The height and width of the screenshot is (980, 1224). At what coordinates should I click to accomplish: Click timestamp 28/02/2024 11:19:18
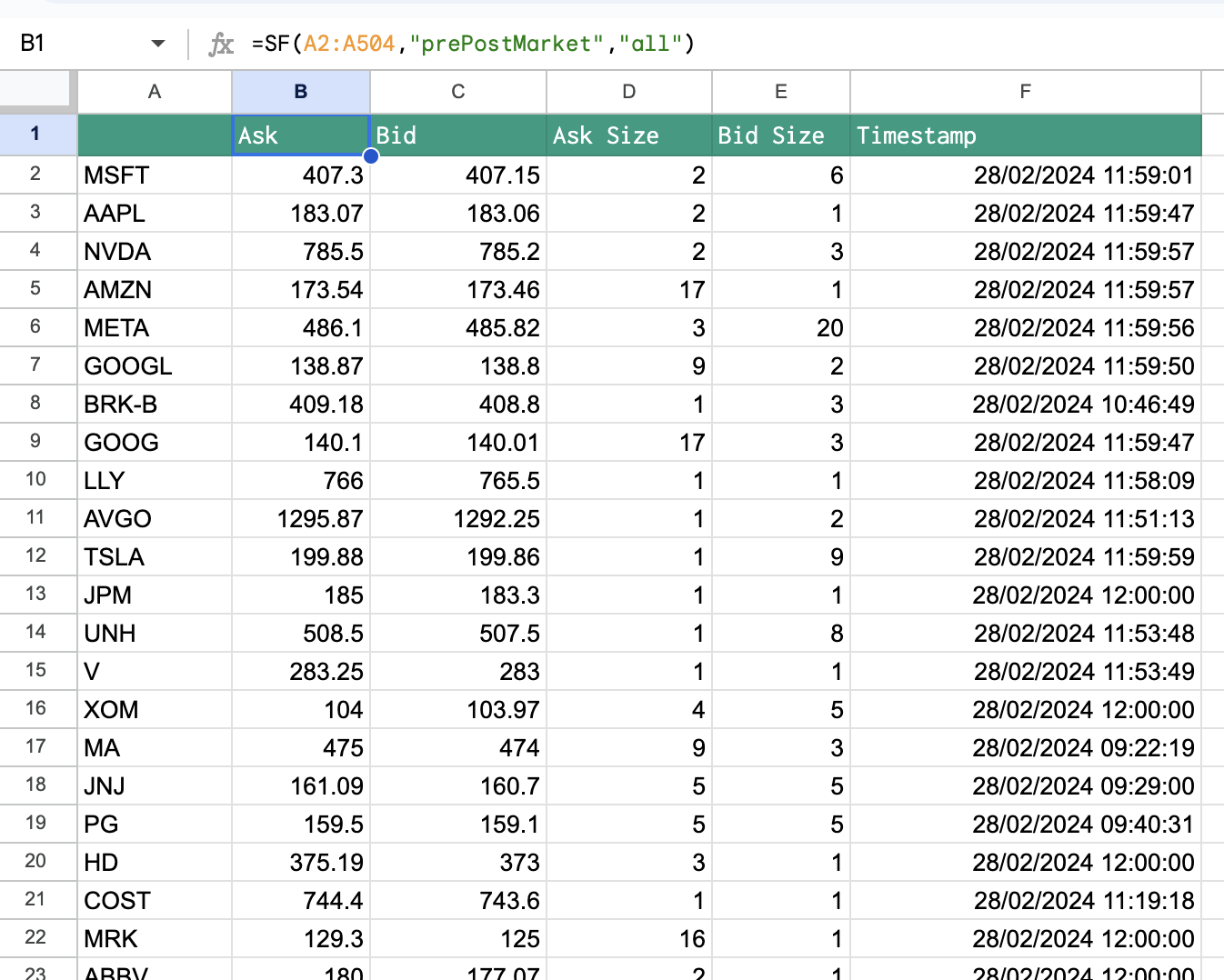[1026, 900]
